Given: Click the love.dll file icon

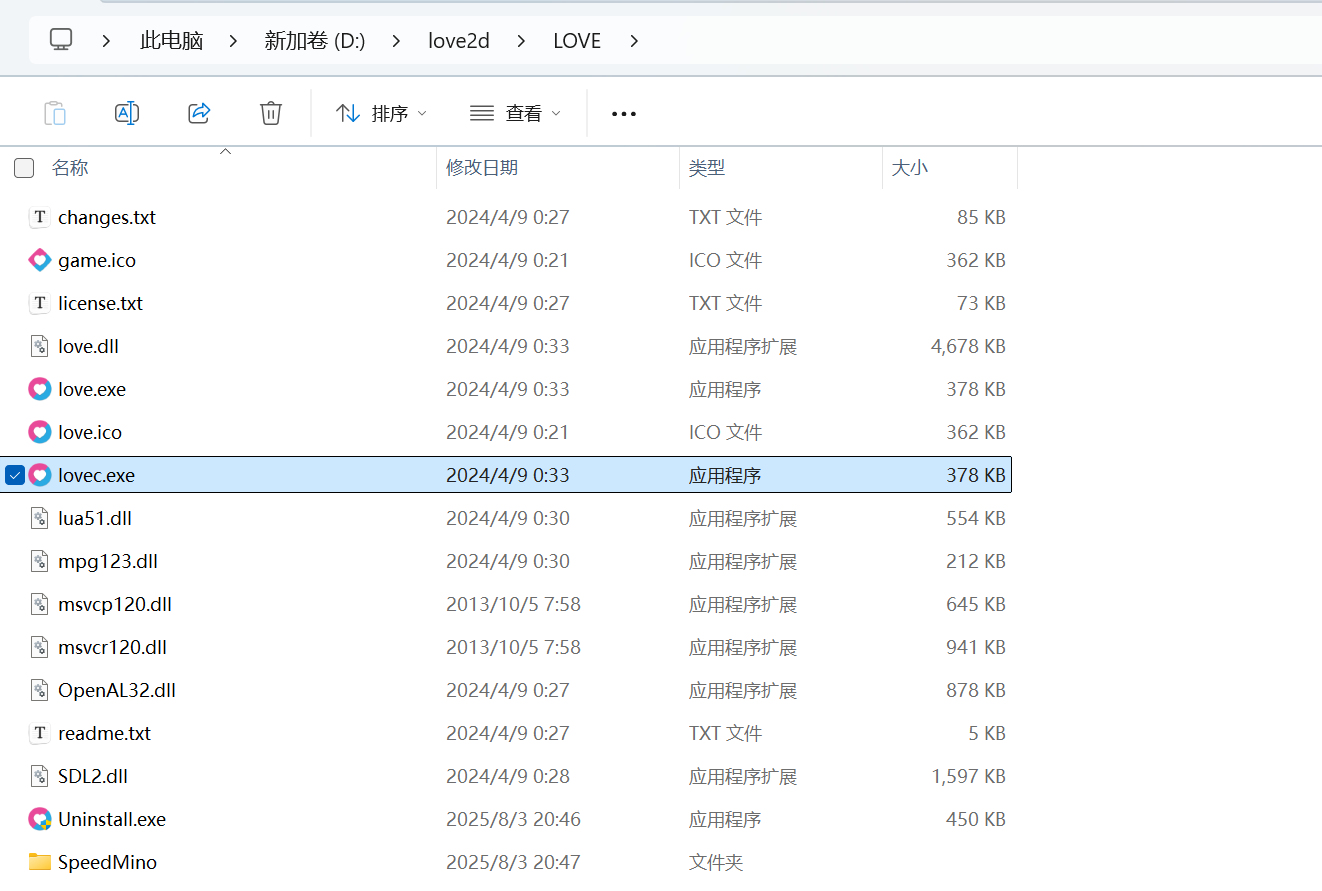Looking at the screenshot, I should pos(39,346).
